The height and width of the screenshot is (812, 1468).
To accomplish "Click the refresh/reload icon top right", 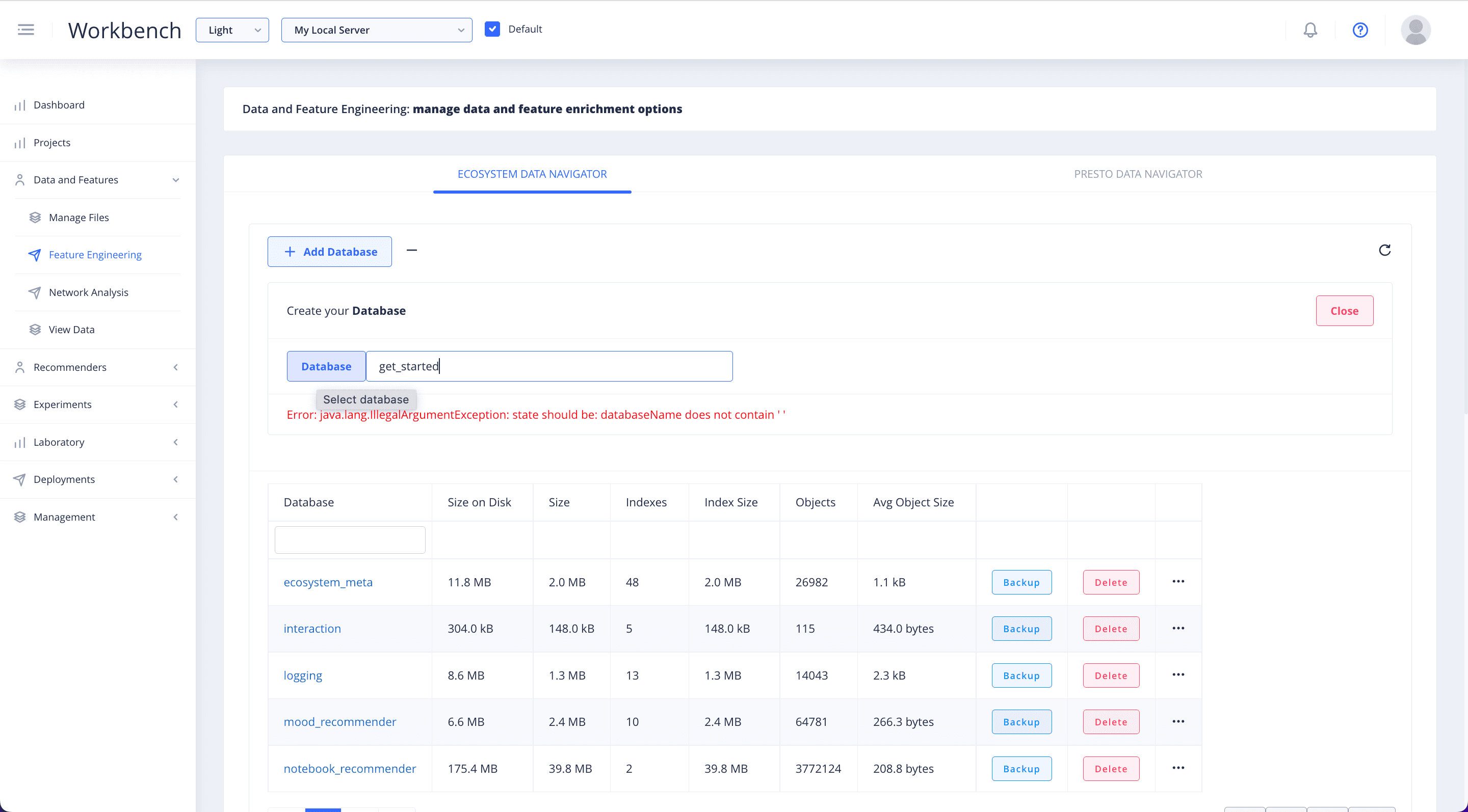I will pos(1384,250).
